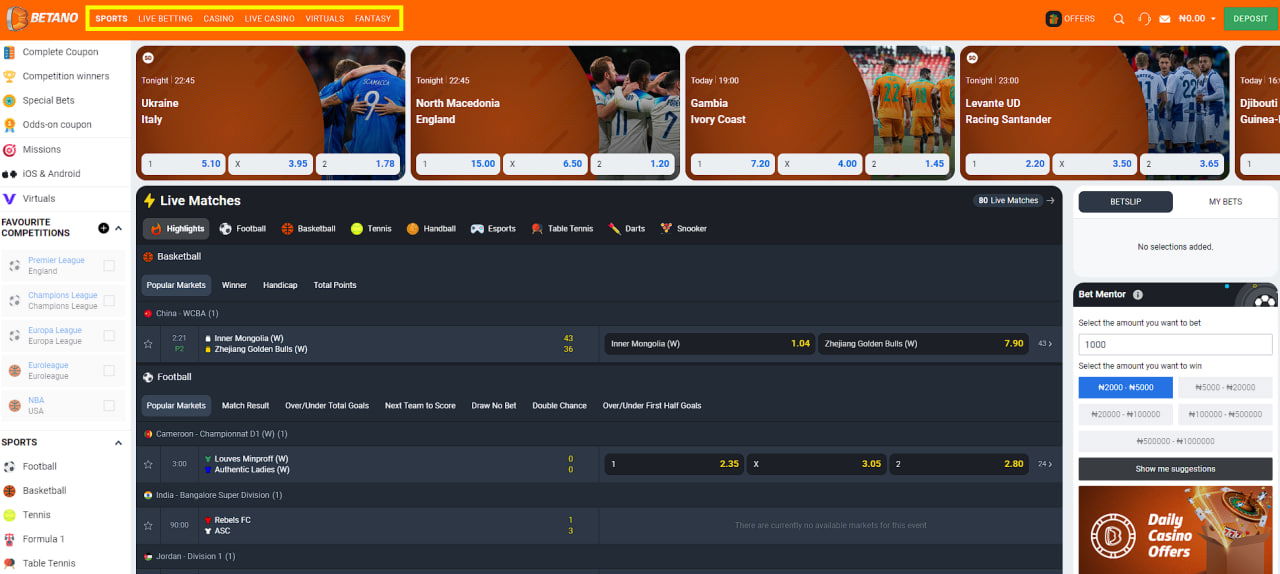Collapse the Sports sidebar section
The width and height of the screenshot is (1280, 574).
point(119,443)
